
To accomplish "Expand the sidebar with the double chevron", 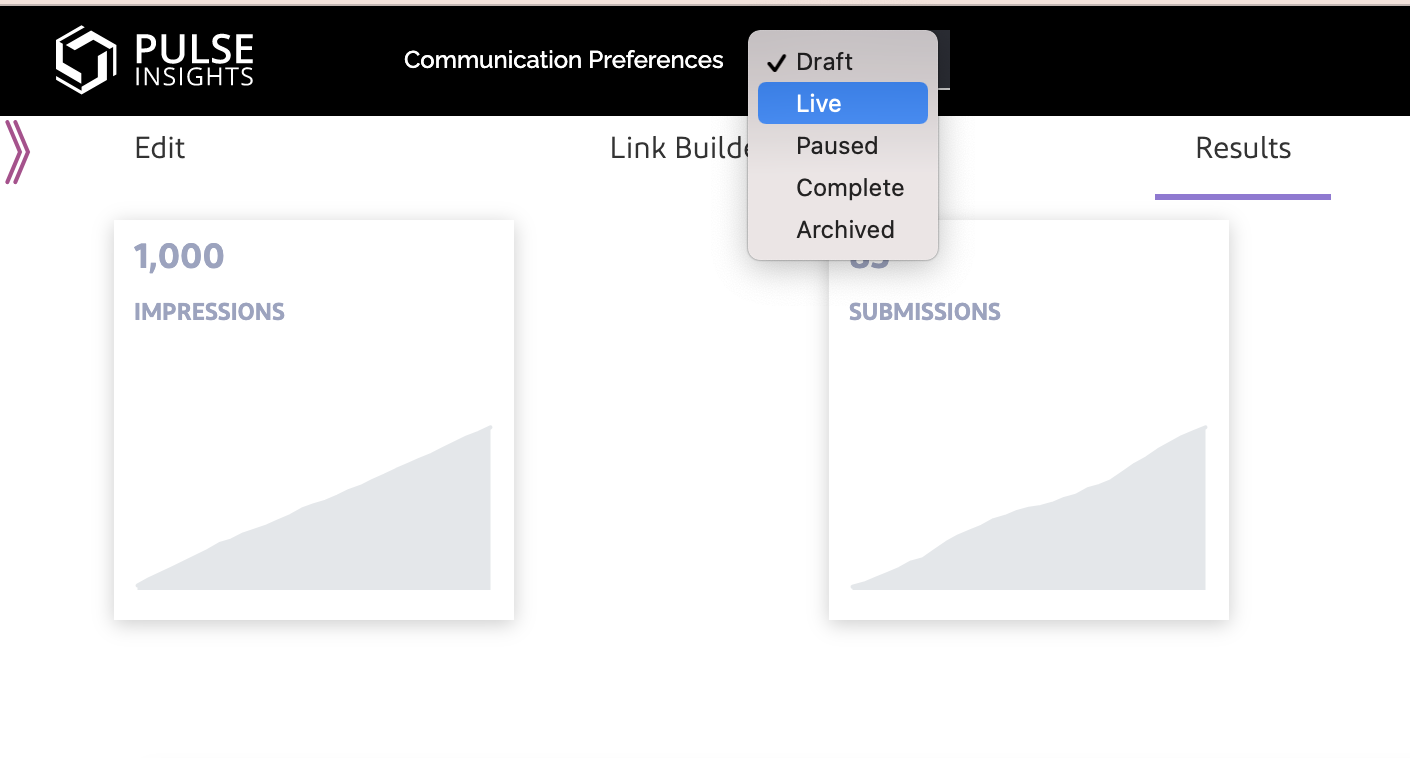I will 17,152.
